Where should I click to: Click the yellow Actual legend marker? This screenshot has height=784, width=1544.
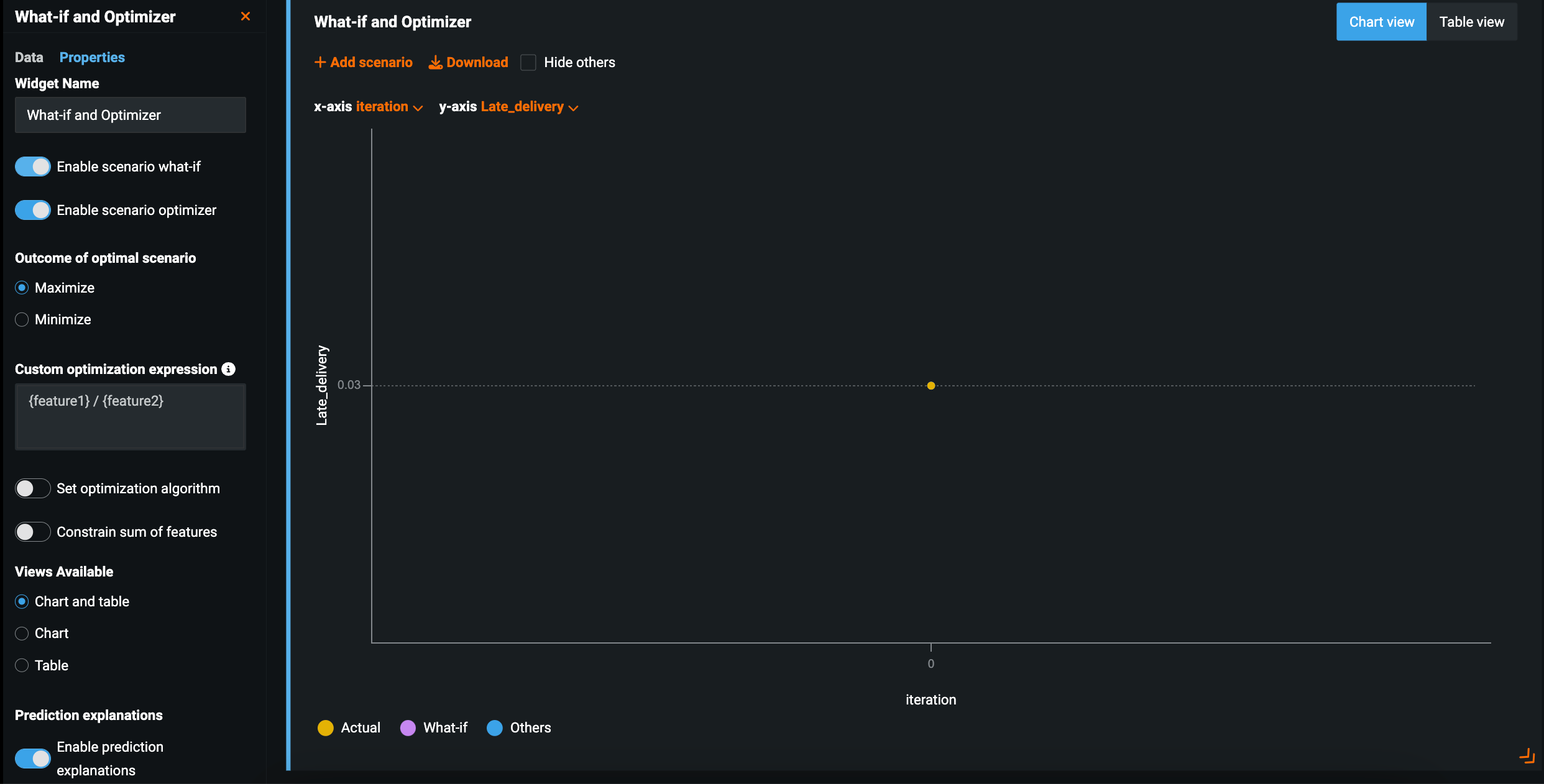coord(326,728)
